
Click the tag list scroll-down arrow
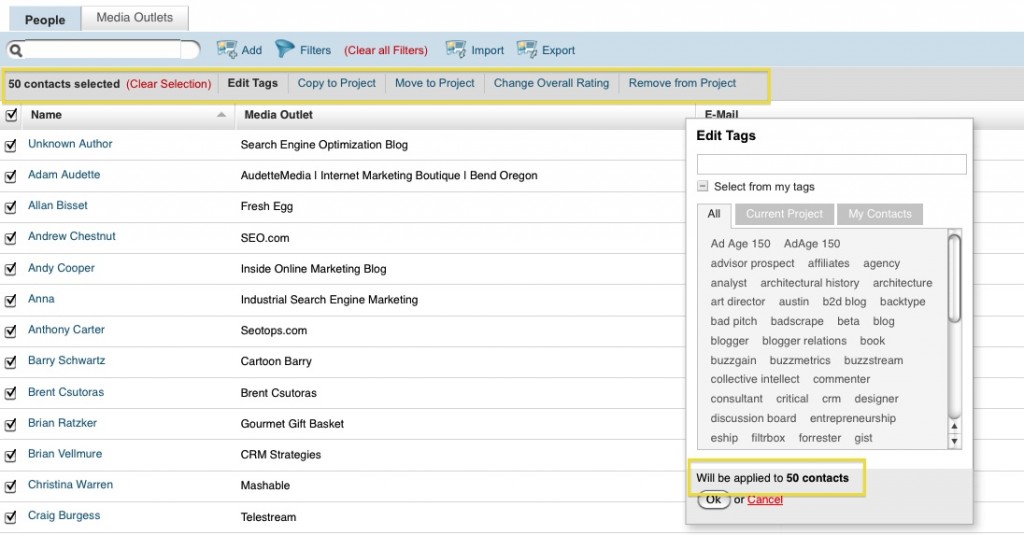pos(954,441)
